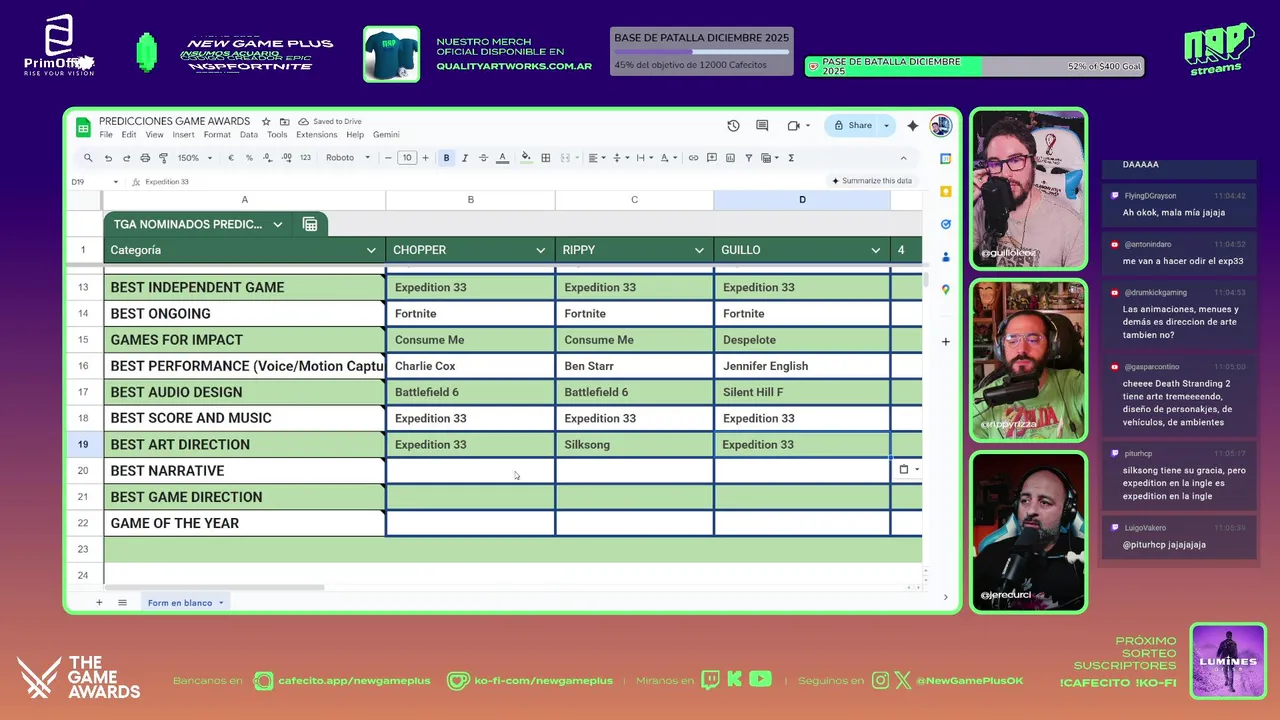
Task: Select the Form en blanco sheet tab
Action: click(x=186, y=603)
